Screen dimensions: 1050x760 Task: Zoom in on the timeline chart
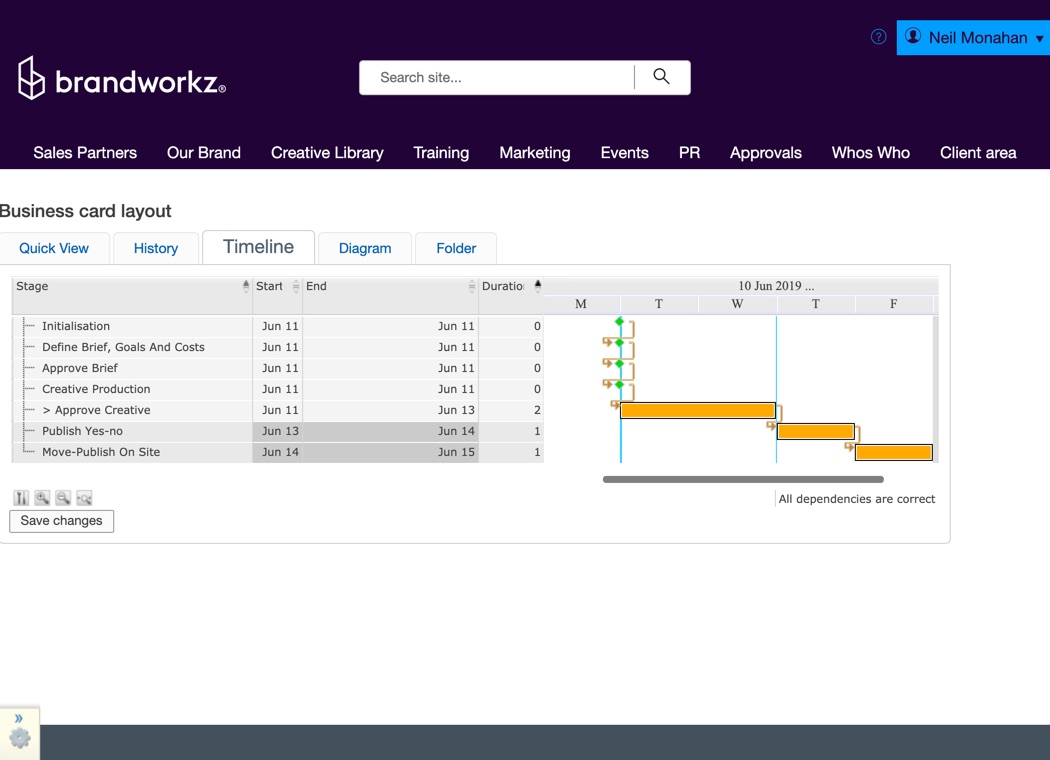click(42, 498)
